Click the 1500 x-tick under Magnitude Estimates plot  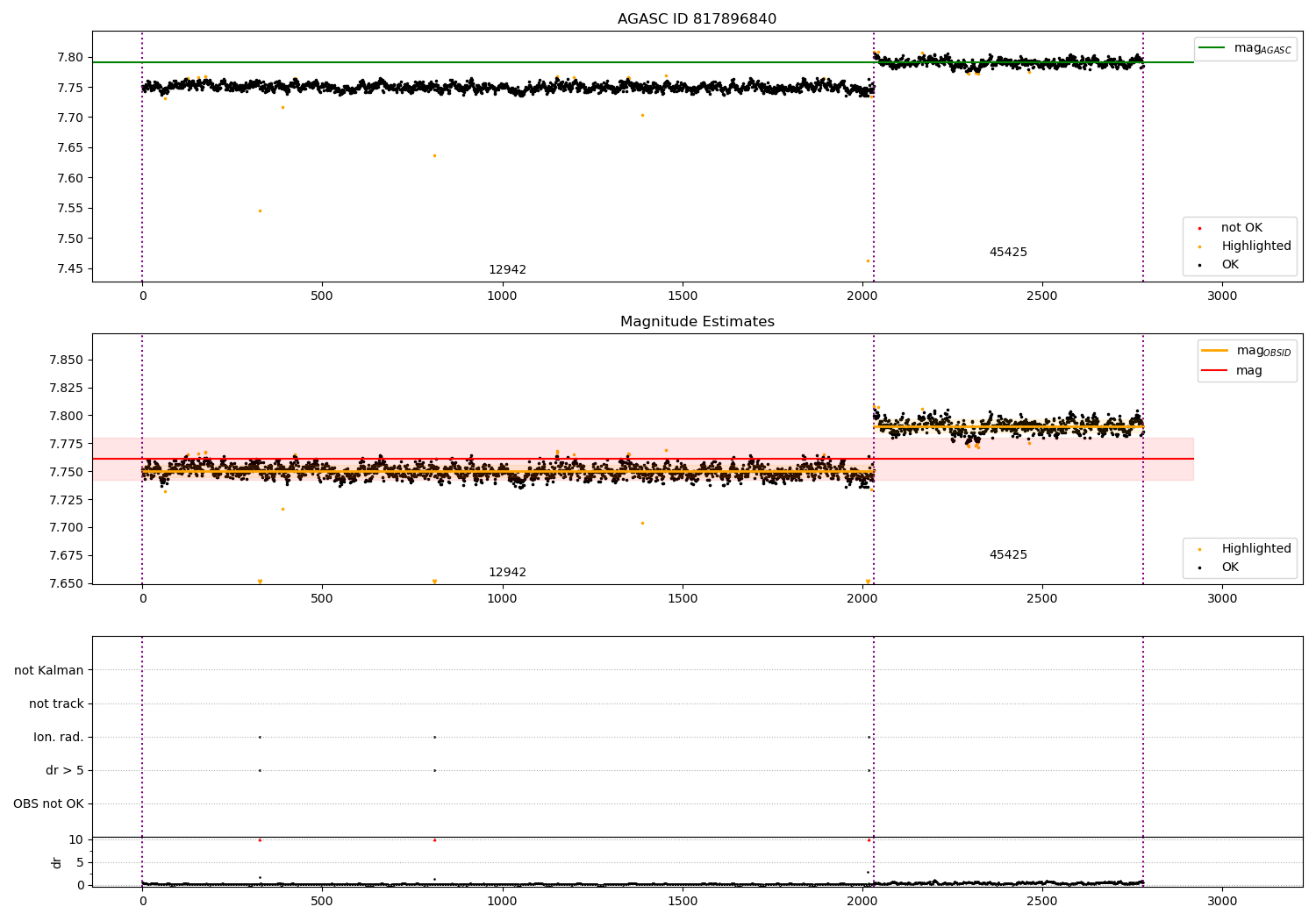coord(682,599)
